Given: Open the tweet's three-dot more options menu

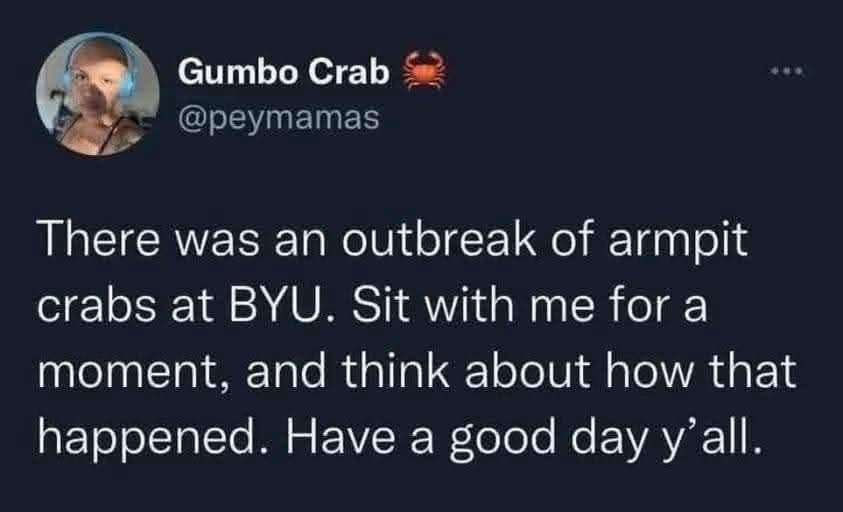Looking at the screenshot, I should coord(787,73).
